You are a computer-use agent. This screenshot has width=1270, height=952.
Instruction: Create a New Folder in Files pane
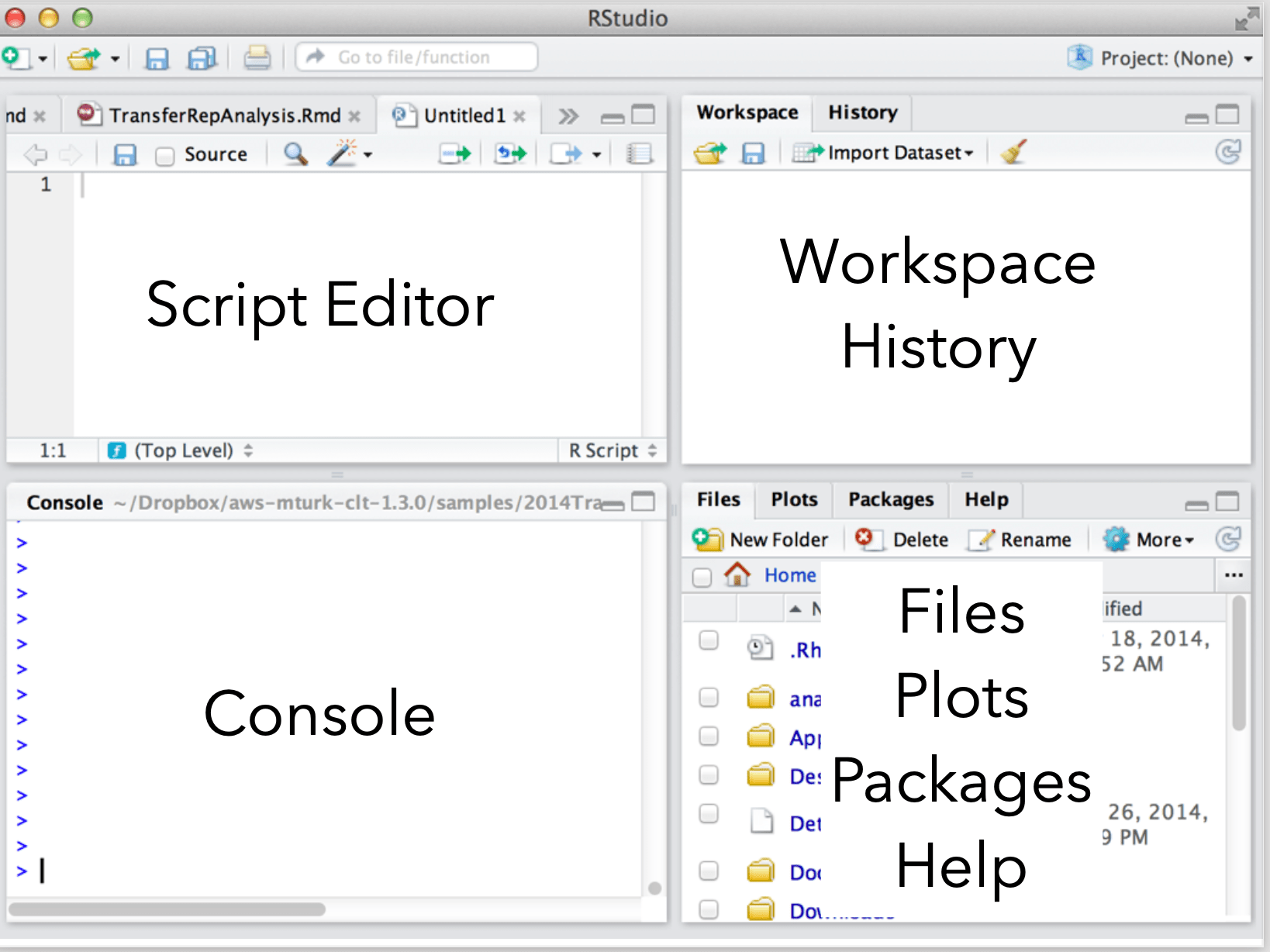(x=761, y=539)
